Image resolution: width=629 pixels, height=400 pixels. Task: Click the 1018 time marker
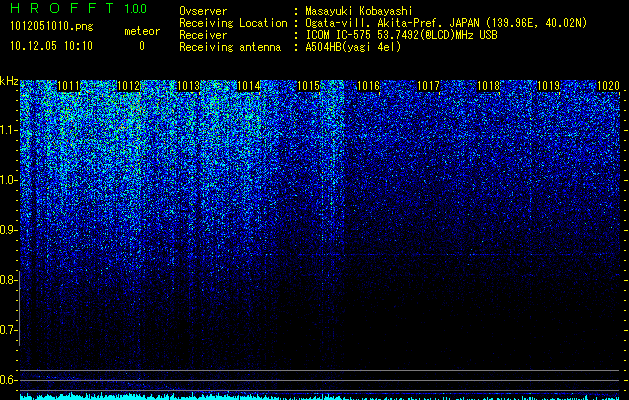[x=488, y=86]
